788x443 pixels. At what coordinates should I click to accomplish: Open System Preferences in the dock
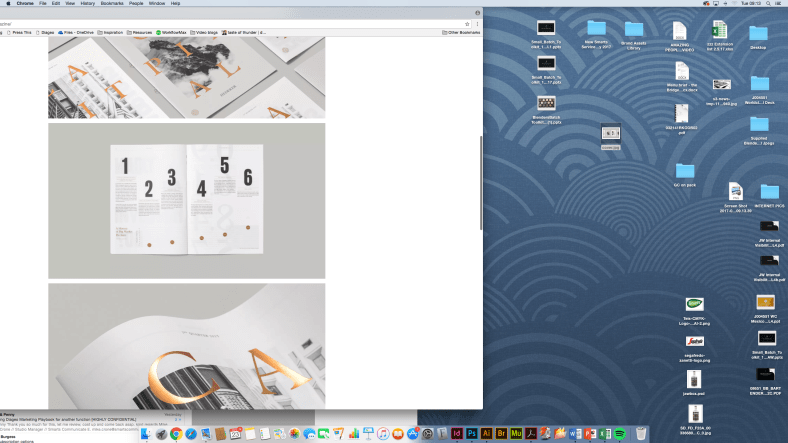(428, 433)
